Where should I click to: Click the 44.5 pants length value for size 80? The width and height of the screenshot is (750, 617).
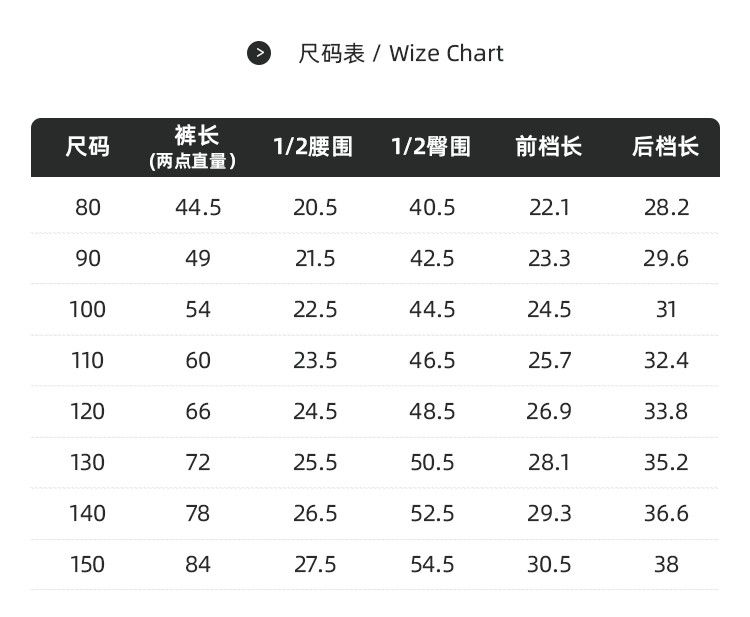tap(198, 208)
